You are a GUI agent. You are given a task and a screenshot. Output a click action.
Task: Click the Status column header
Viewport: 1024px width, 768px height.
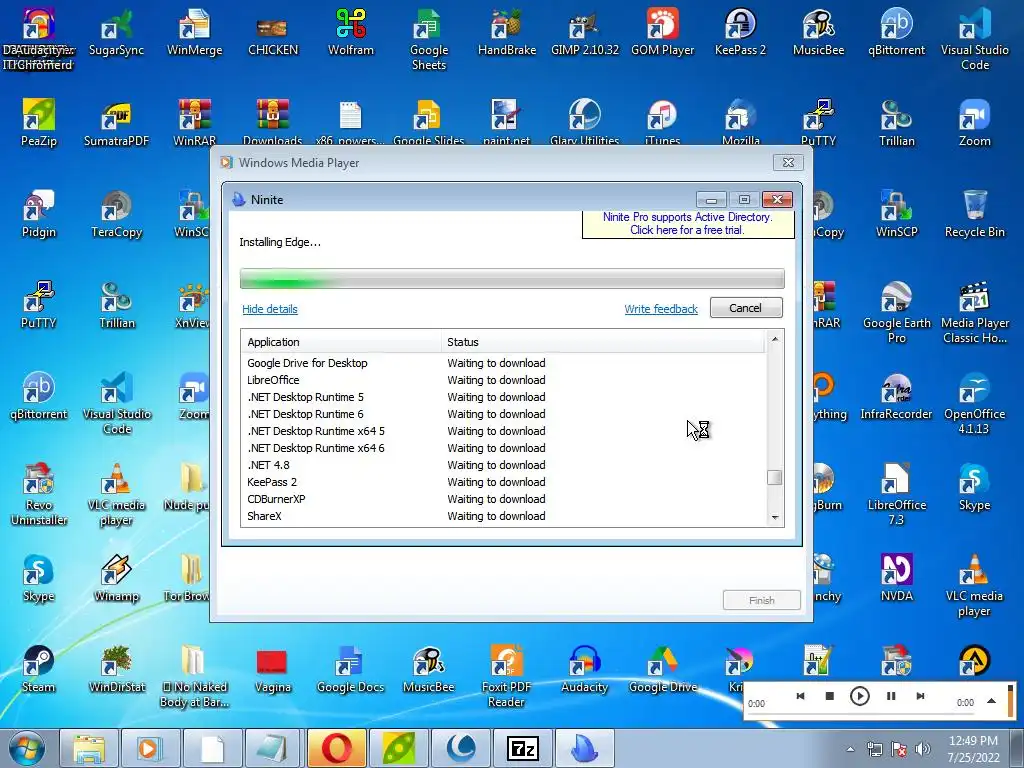coord(603,342)
